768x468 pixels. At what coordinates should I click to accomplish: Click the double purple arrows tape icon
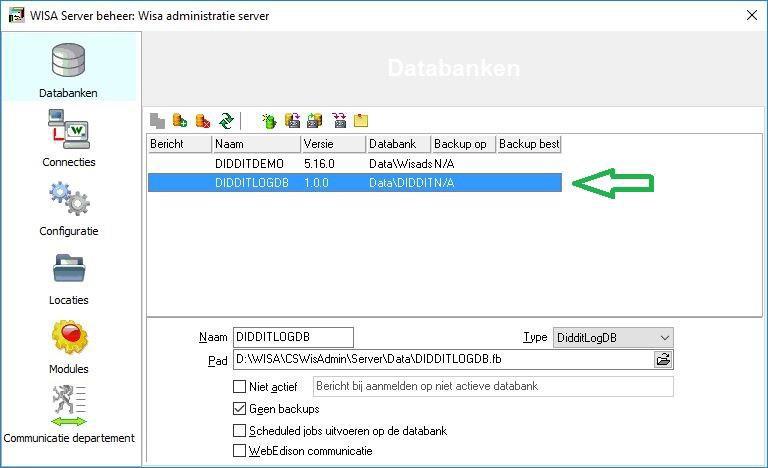[x=339, y=121]
